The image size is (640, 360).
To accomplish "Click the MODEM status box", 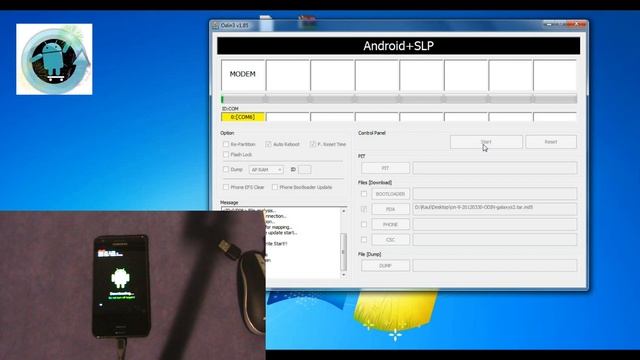I will 243,75.
